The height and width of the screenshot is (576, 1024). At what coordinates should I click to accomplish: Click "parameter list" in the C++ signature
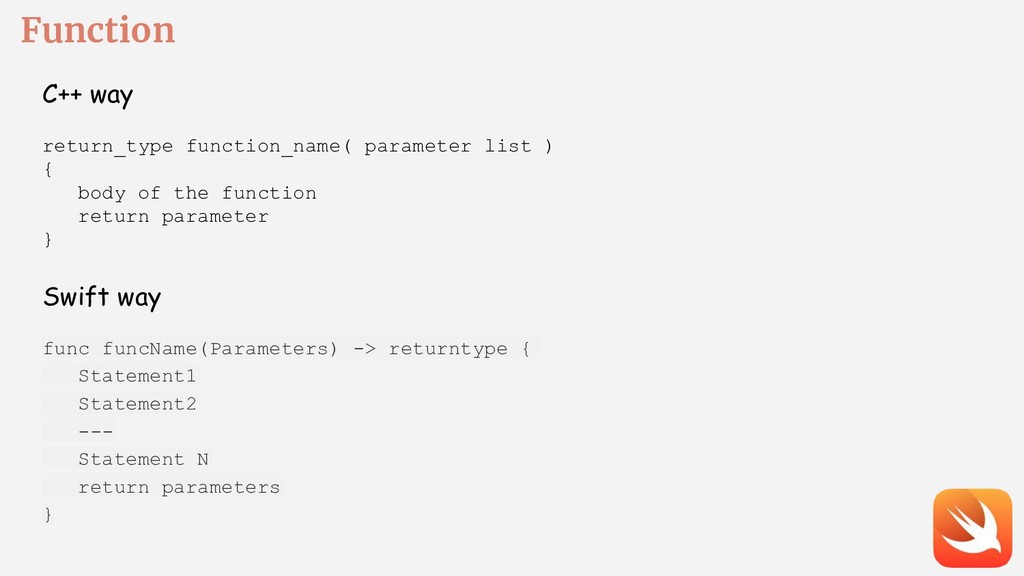click(448, 146)
